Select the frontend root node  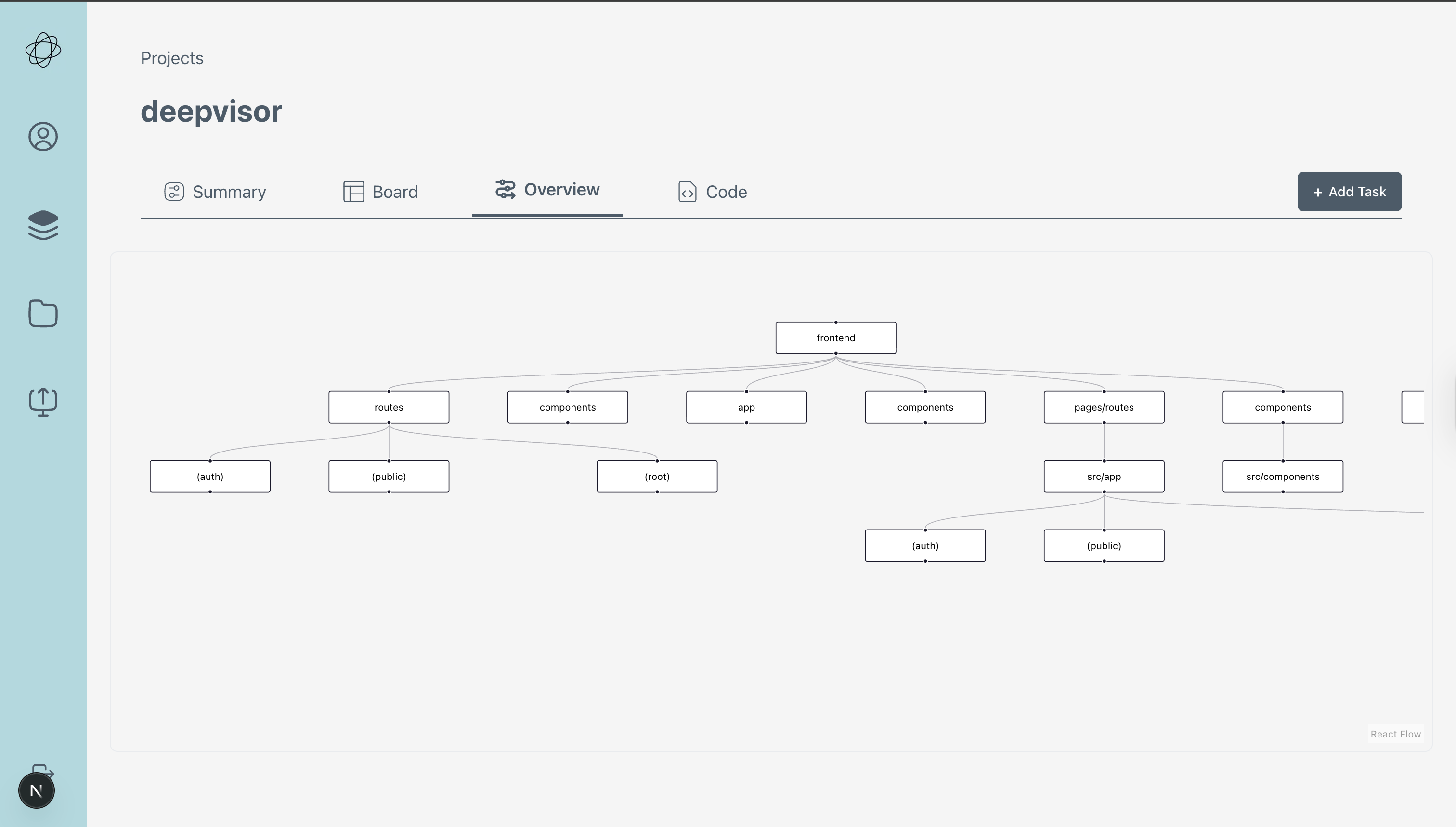(836, 338)
